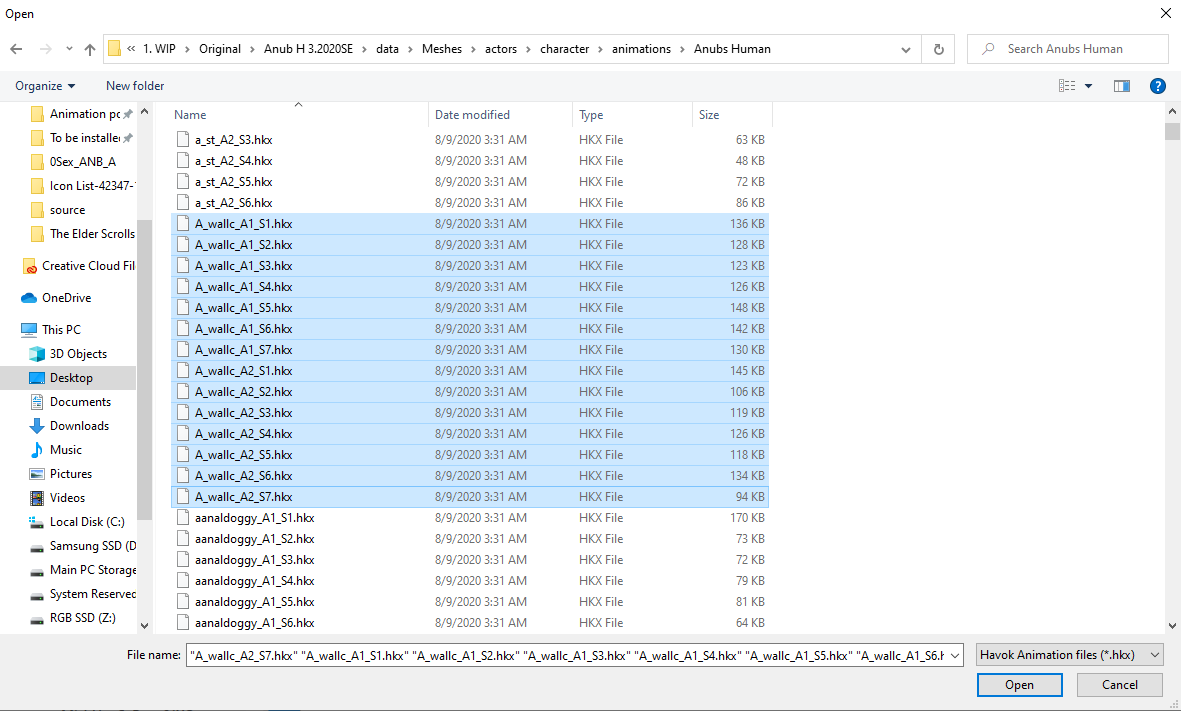Click the animations breadcrumb

click(x=641, y=48)
